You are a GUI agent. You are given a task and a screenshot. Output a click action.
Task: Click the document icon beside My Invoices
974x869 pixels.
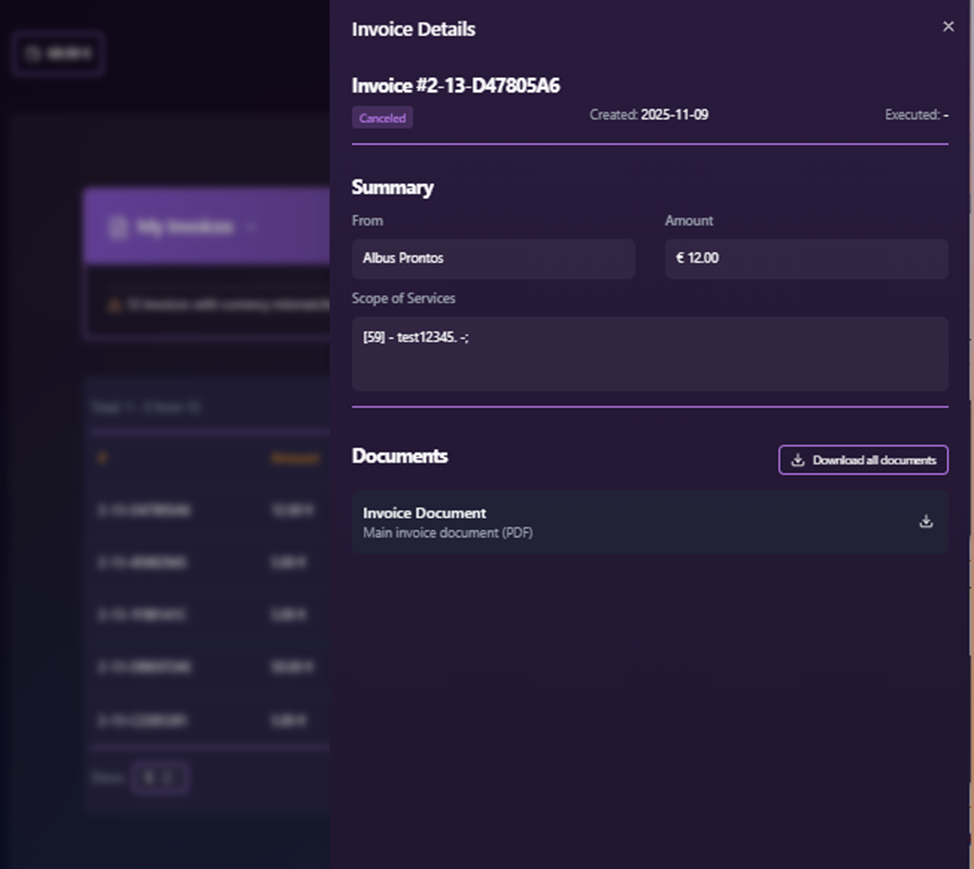(x=118, y=227)
